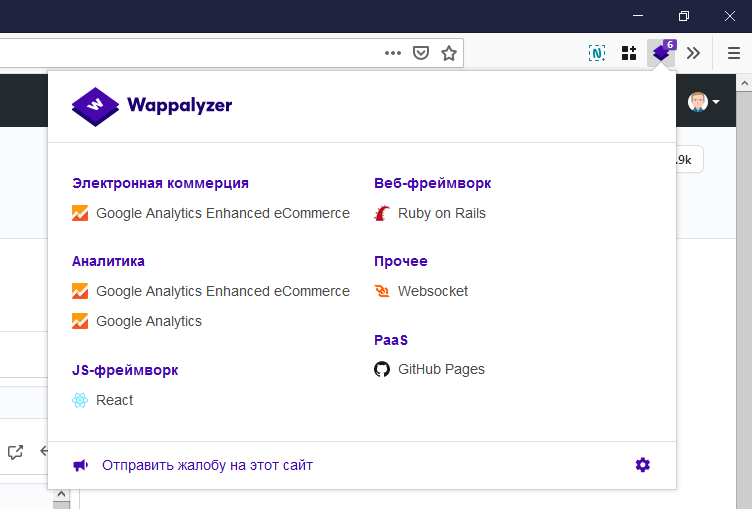The image size is (752, 509).
Task: Open Аналитика category link
Action: [x=108, y=261]
